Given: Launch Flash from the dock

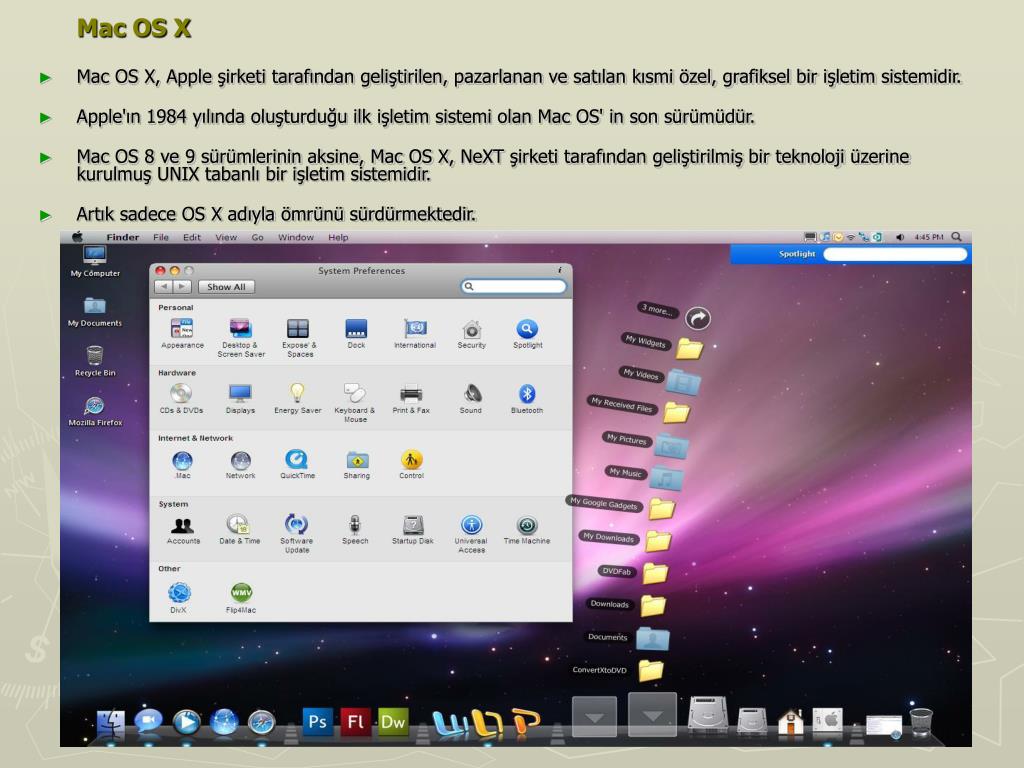Looking at the screenshot, I should (x=355, y=722).
